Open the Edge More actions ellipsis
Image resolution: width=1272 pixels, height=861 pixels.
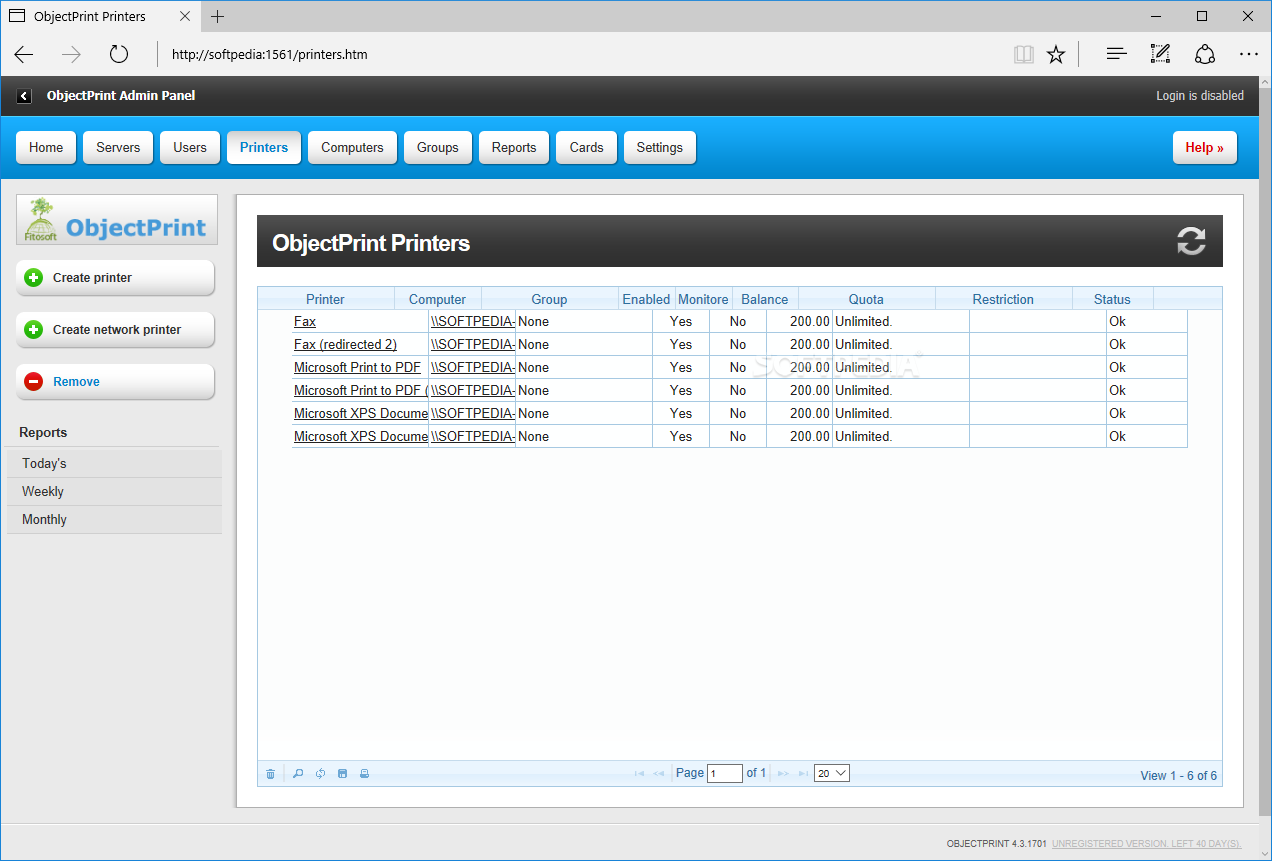click(x=1248, y=54)
